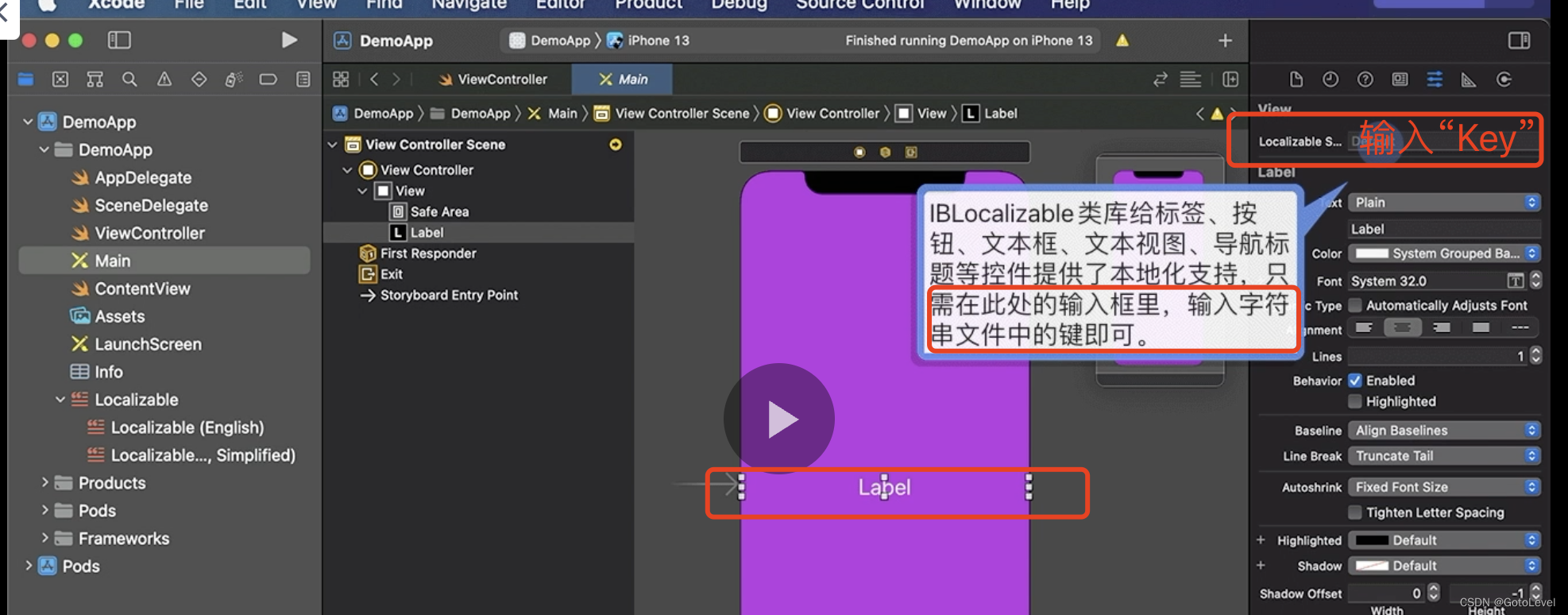Open the Identity inspector icon

pos(1400,79)
